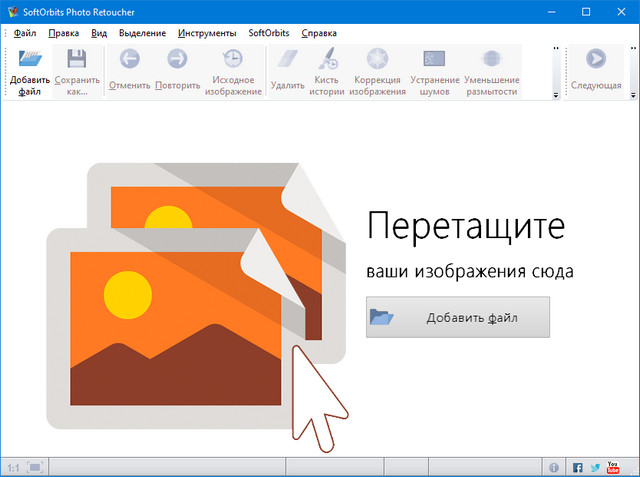Click the large Добавить файл button
Screen dimensions: 640x477
click(457, 317)
